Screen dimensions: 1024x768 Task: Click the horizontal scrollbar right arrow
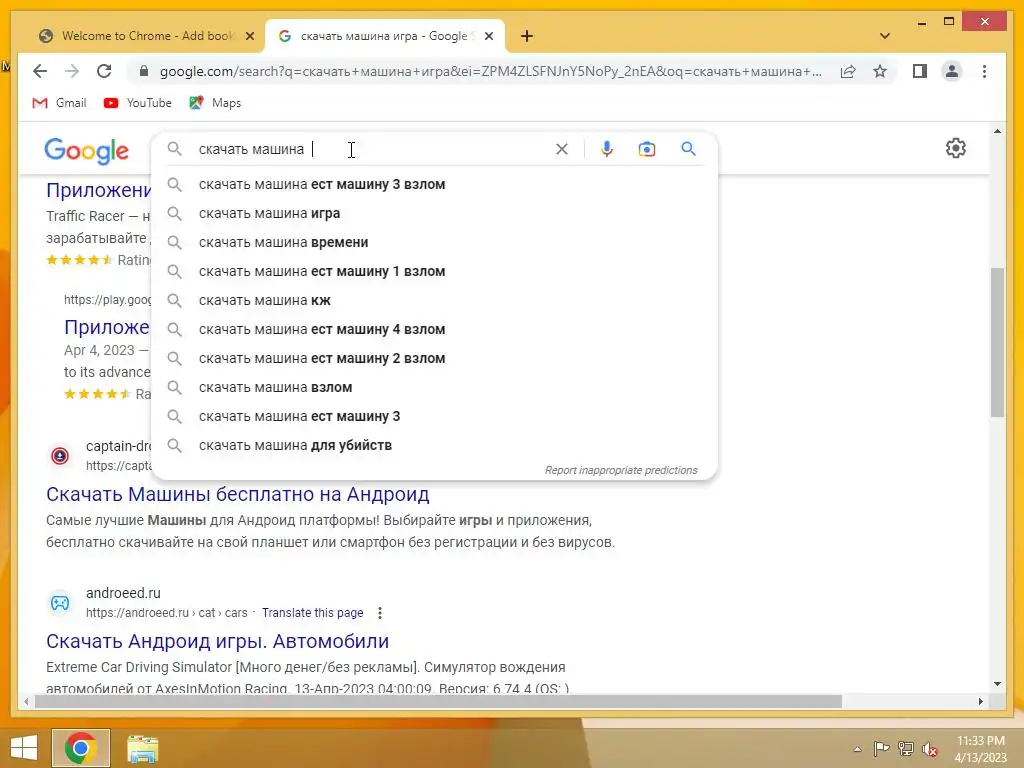(980, 701)
